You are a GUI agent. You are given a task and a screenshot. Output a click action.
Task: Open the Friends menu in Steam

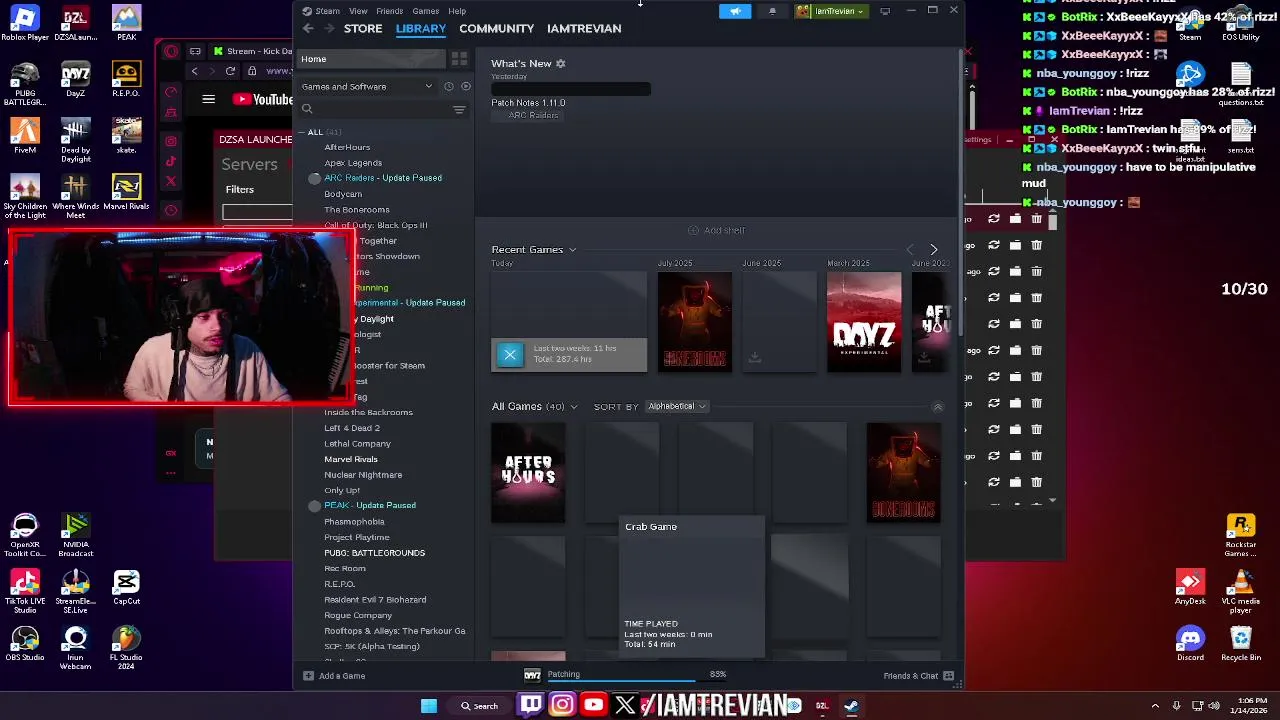pos(389,11)
